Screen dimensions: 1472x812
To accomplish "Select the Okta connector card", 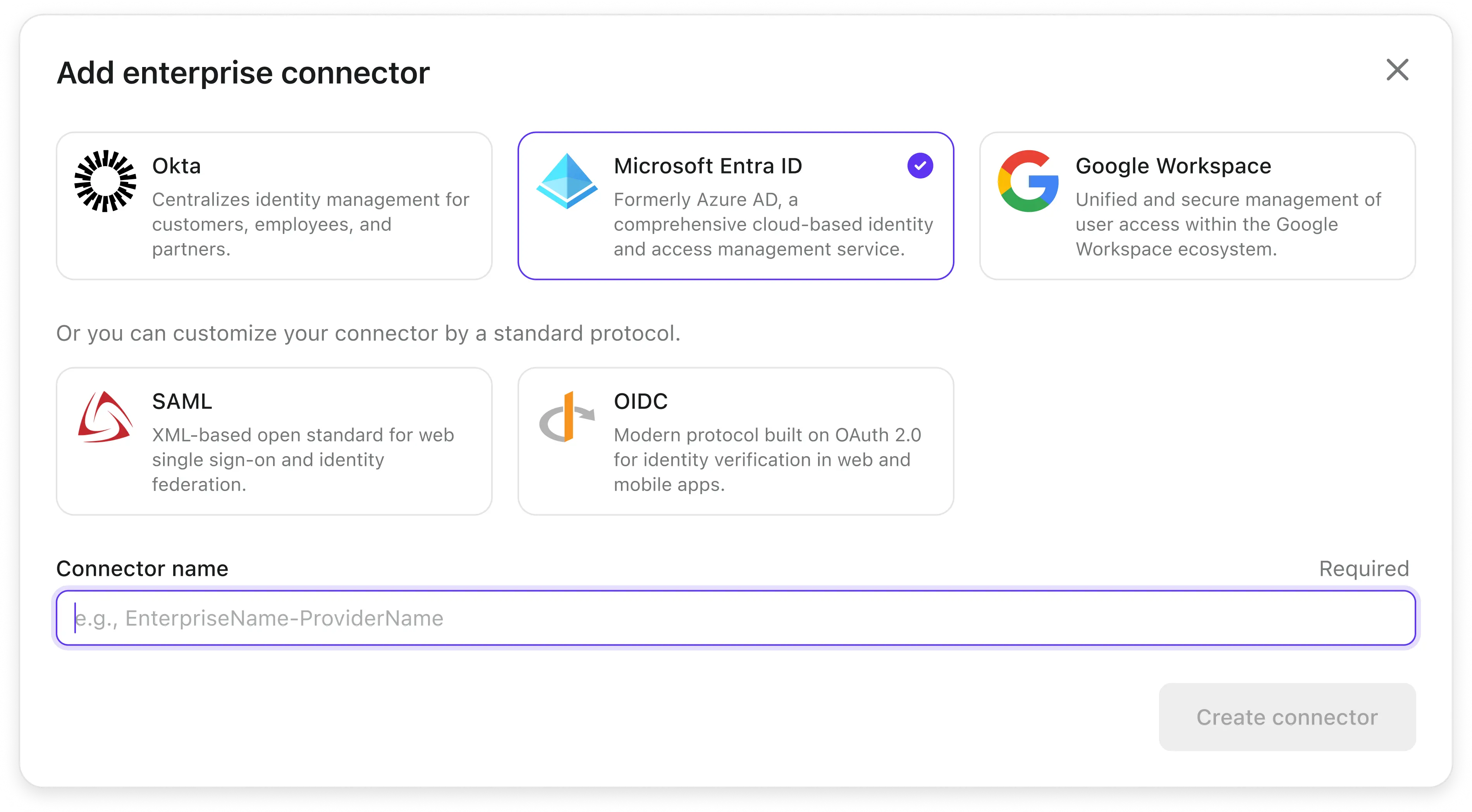I will 274,206.
